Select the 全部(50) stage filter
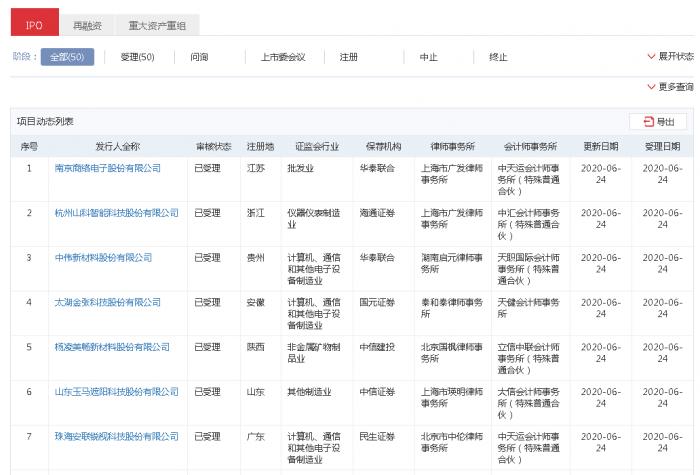Viewport: 700px width, 475px height. (68, 57)
